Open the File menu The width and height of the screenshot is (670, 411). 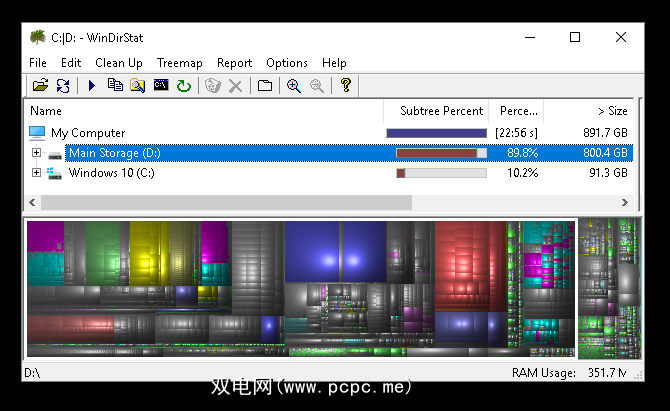38,63
